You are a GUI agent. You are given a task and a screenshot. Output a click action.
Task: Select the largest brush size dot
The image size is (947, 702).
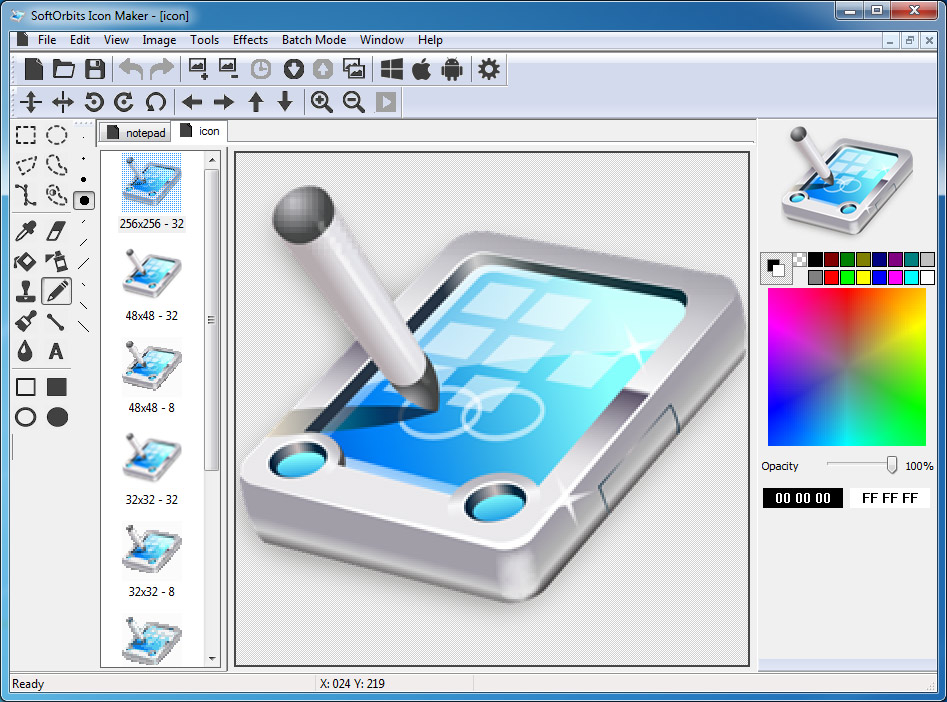click(x=85, y=200)
